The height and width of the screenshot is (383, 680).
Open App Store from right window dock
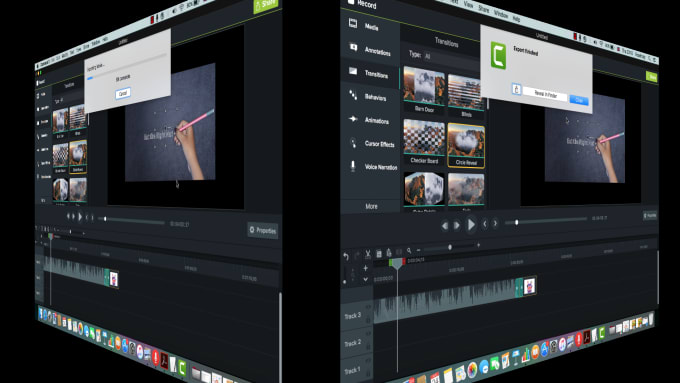(x=544, y=348)
